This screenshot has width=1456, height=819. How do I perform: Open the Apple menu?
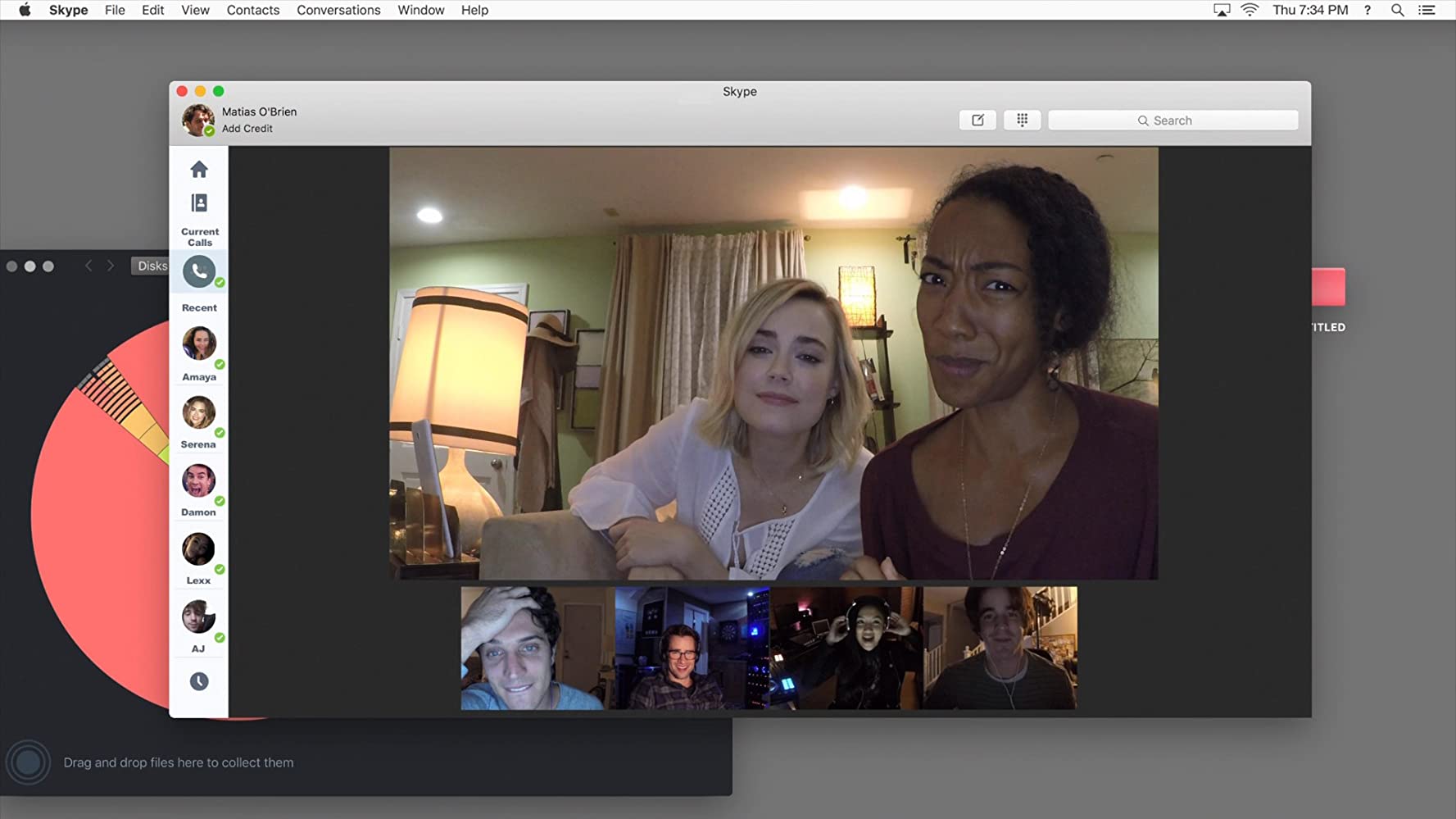click(x=25, y=10)
